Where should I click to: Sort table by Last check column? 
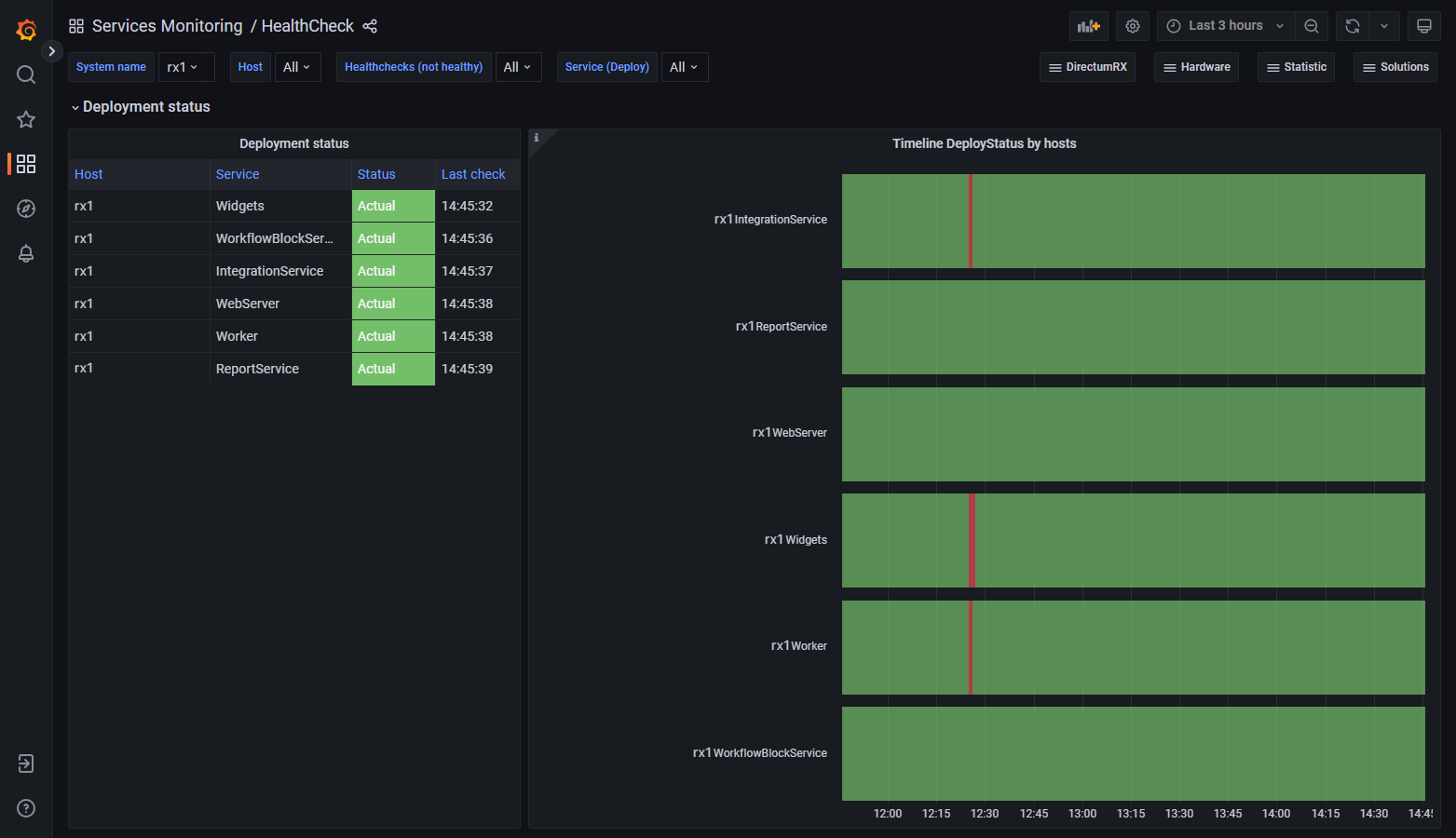(x=473, y=174)
